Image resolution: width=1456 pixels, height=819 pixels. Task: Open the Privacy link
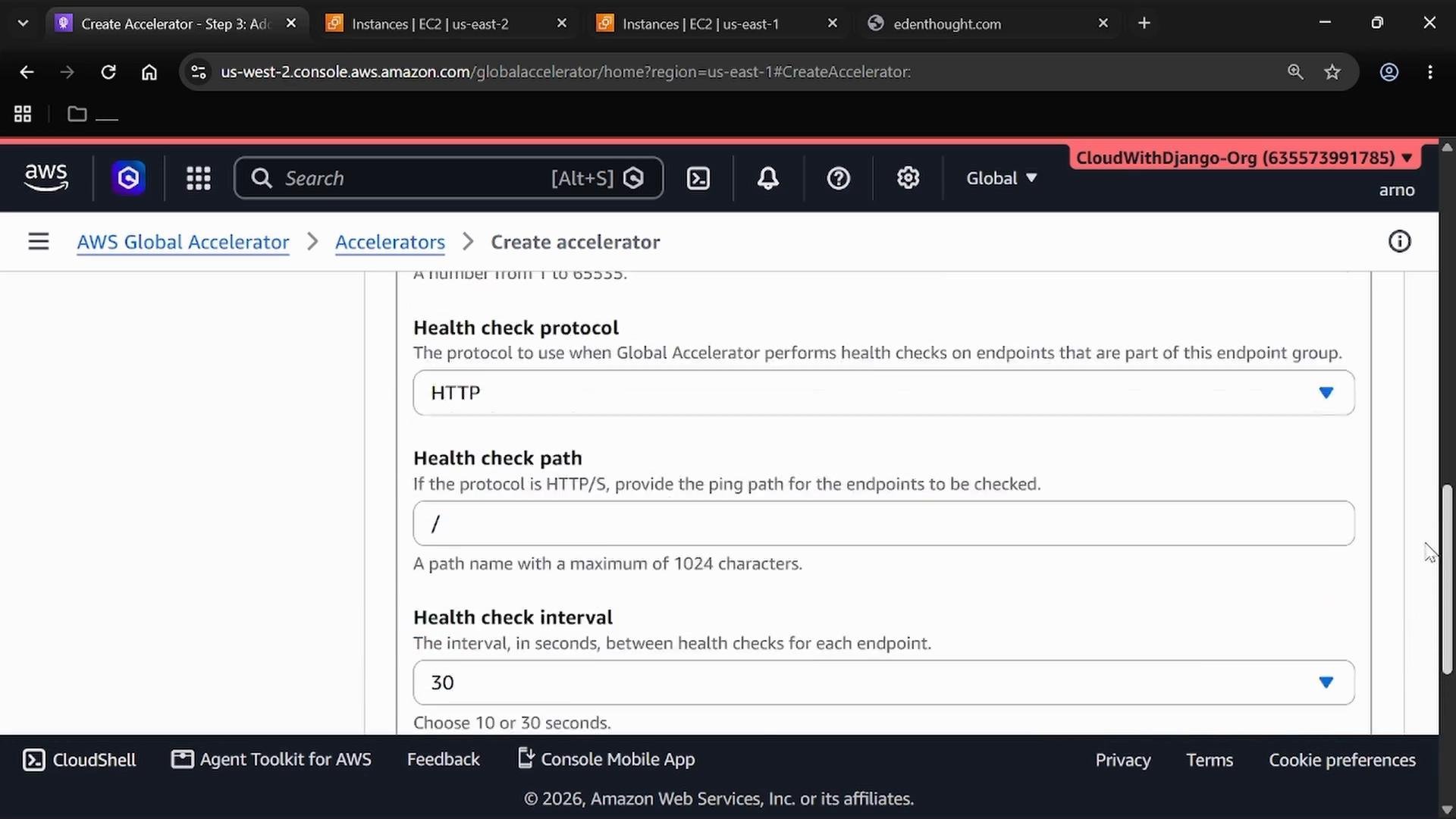(1122, 760)
